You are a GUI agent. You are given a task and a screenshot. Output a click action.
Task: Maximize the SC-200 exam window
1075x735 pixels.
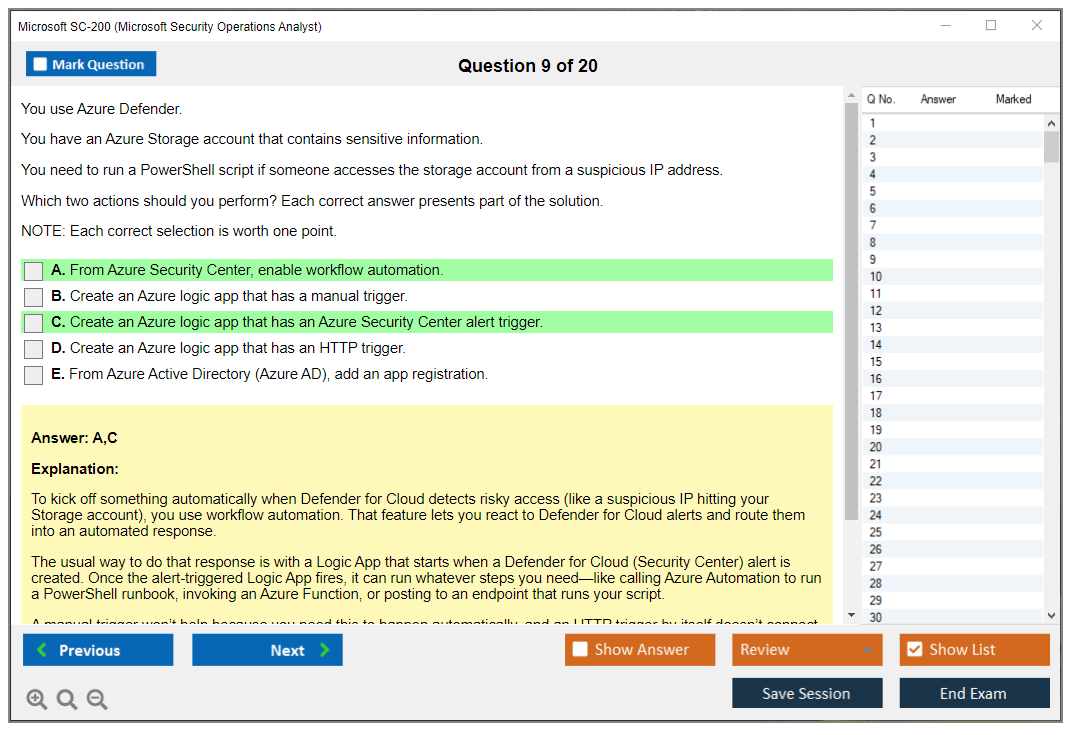pos(991,26)
